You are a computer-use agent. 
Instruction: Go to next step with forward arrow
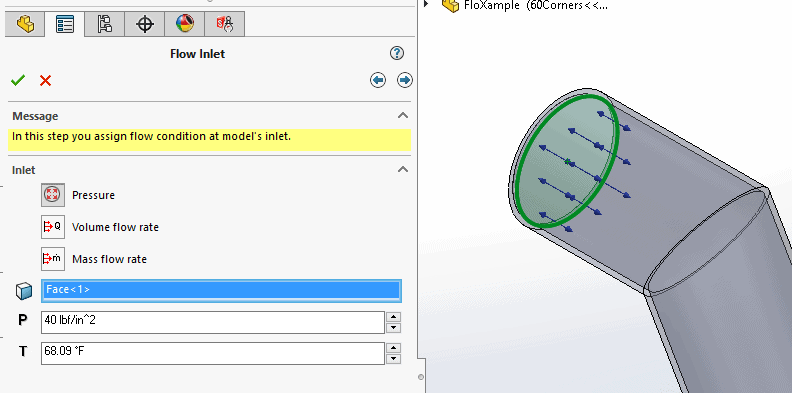405,80
